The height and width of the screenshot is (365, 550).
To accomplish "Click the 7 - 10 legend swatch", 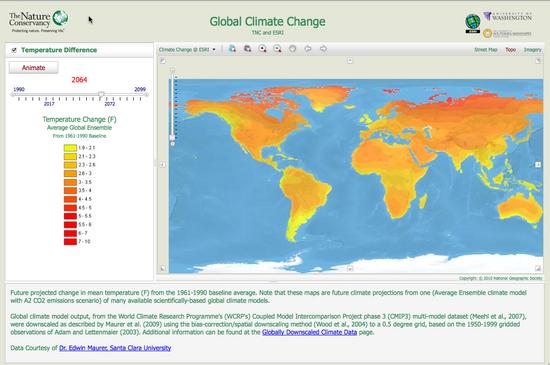I will [70, 242].
